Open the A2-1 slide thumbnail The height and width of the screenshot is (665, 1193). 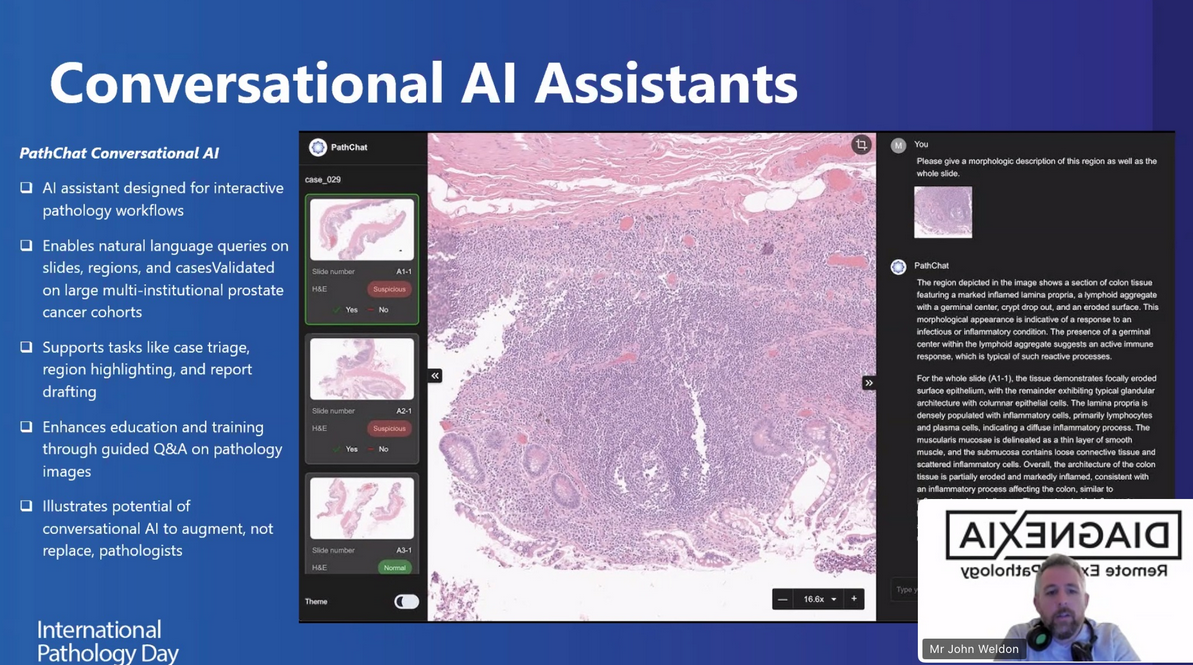coord(361,369)
